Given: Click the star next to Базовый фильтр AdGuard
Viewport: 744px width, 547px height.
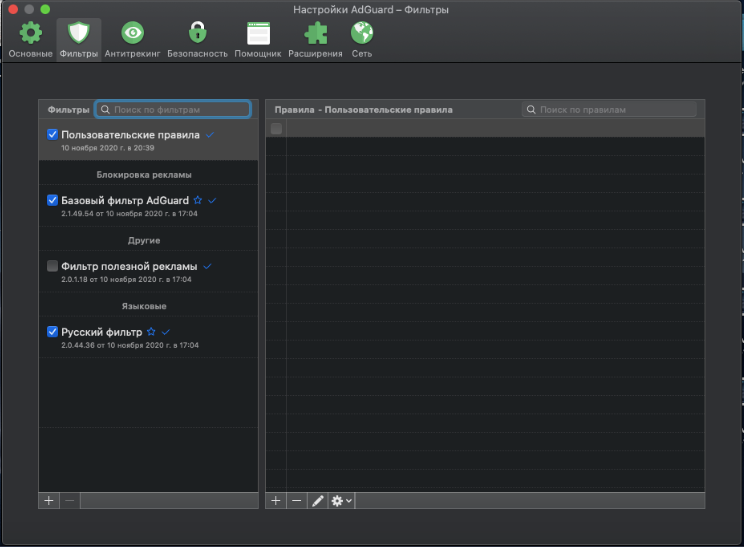Looking at the screenshot, I should tap(198, 200).
